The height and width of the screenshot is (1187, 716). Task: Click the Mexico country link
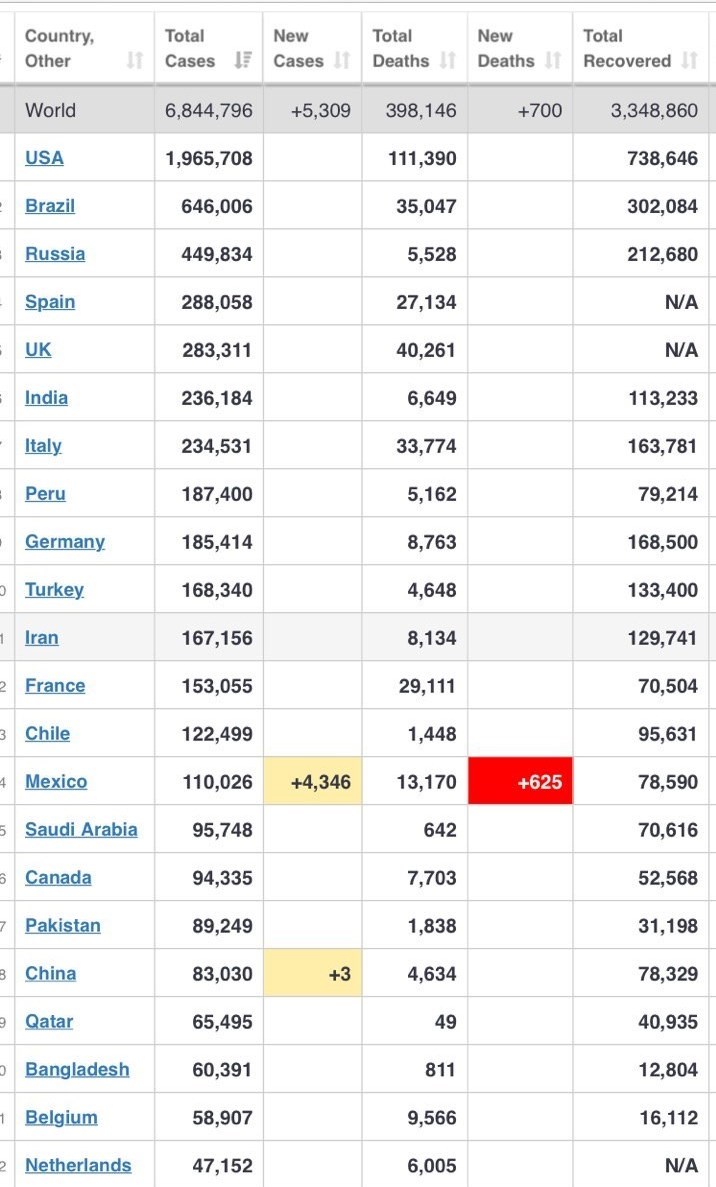click(56, 782)
